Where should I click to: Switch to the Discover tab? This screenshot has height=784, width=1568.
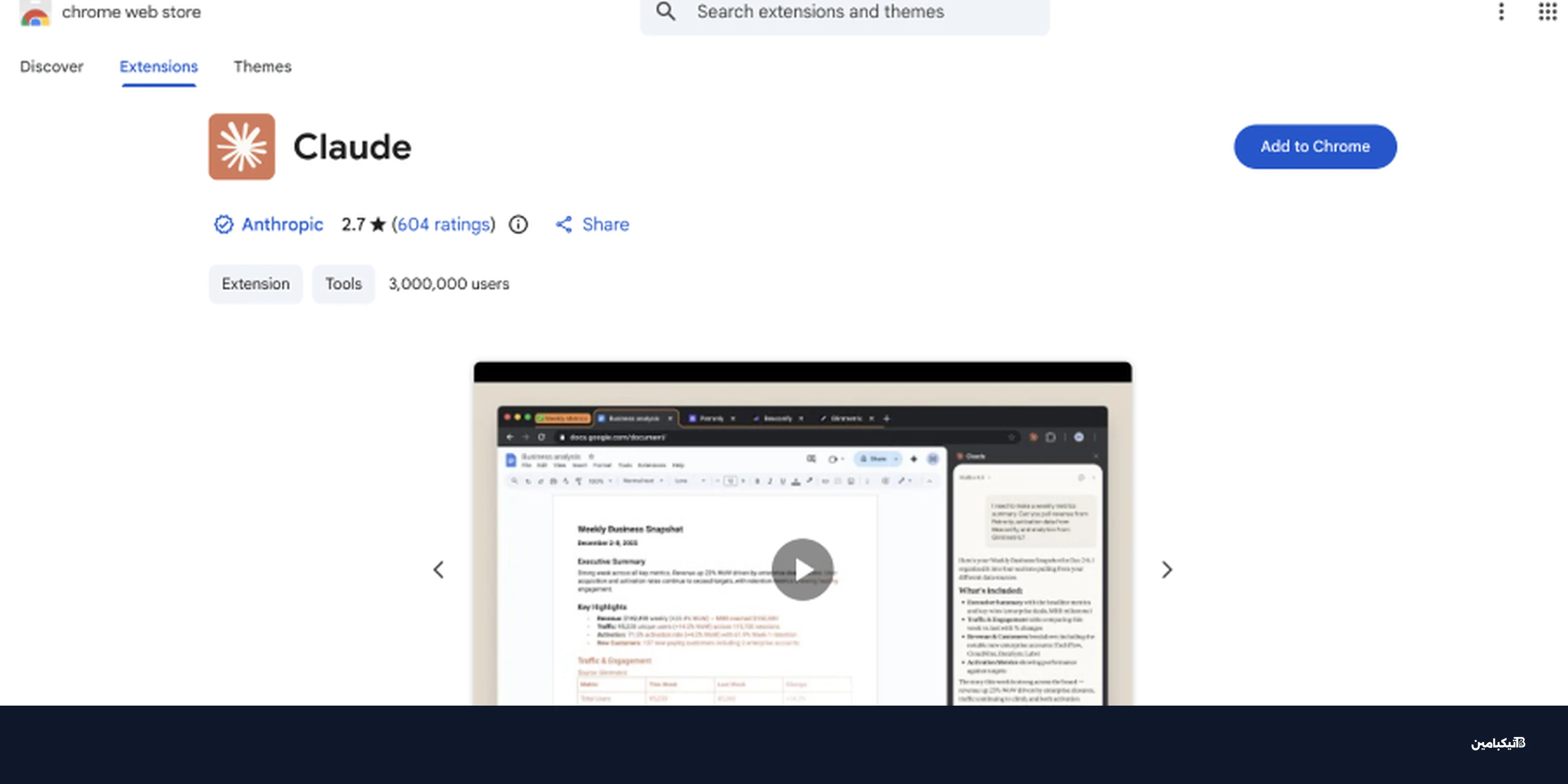click(x=51, y=66)
